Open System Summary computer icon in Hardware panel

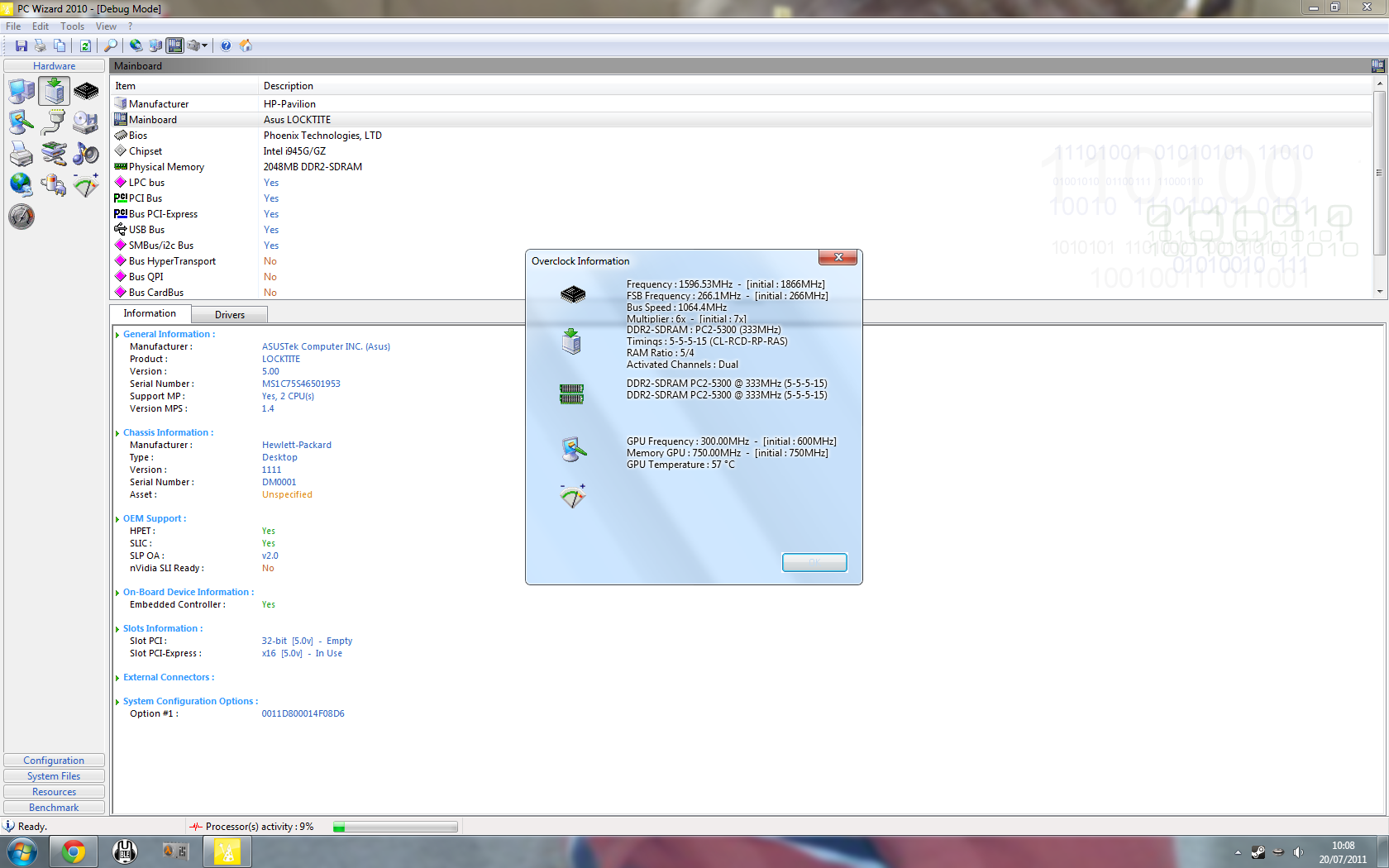click(x=21, y=91)
